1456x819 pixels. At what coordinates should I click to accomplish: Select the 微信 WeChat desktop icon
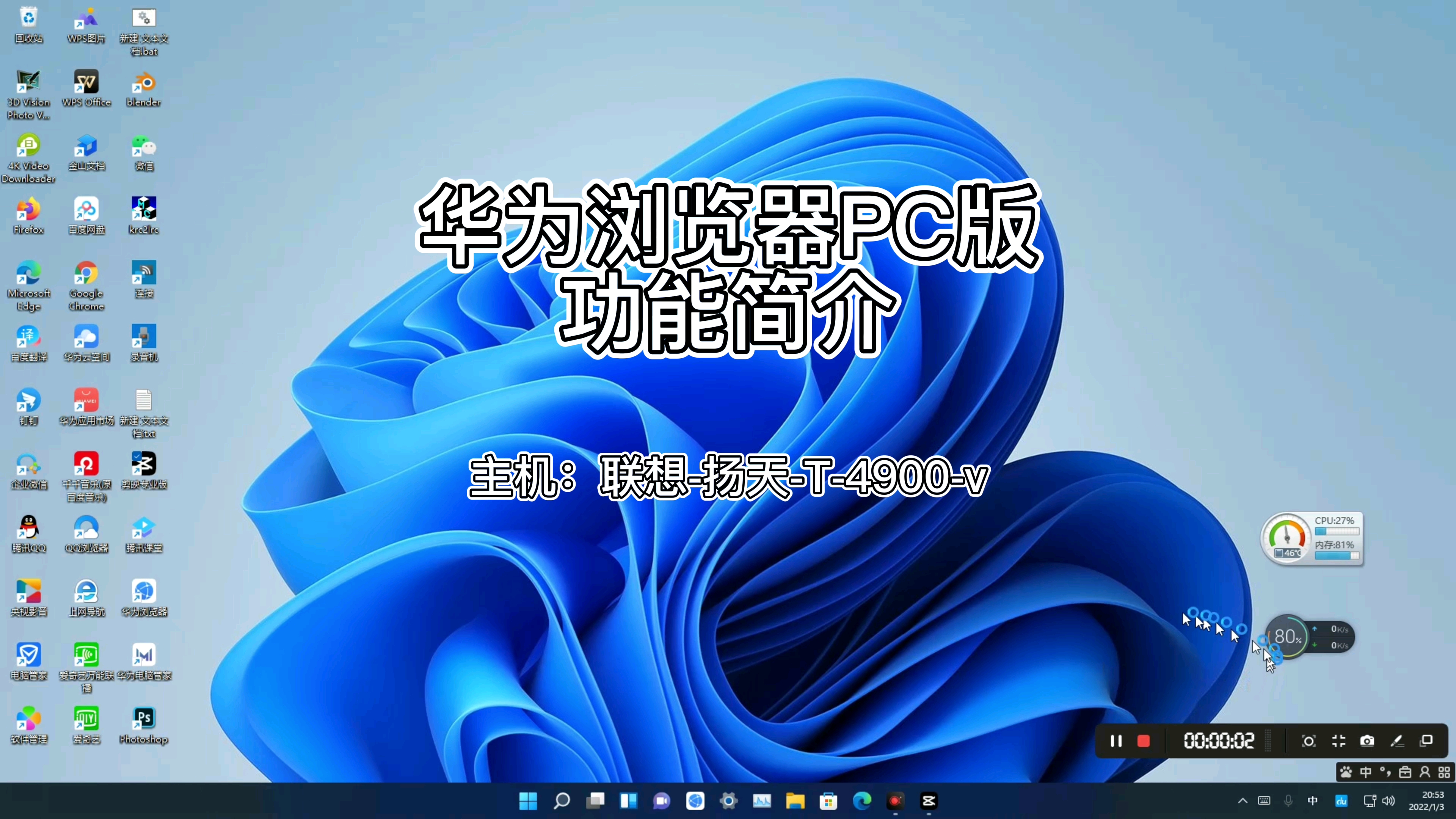pos(144,152)
